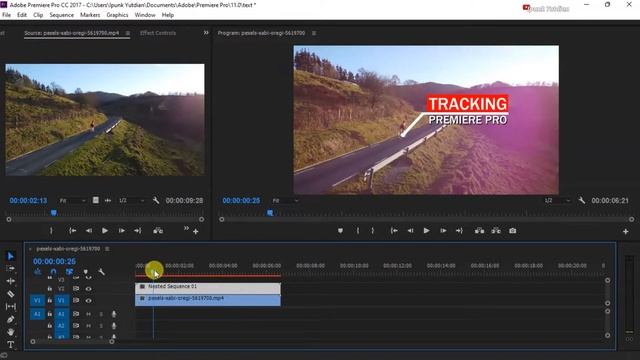Open the Edit menu

click(x=22, y=15)
